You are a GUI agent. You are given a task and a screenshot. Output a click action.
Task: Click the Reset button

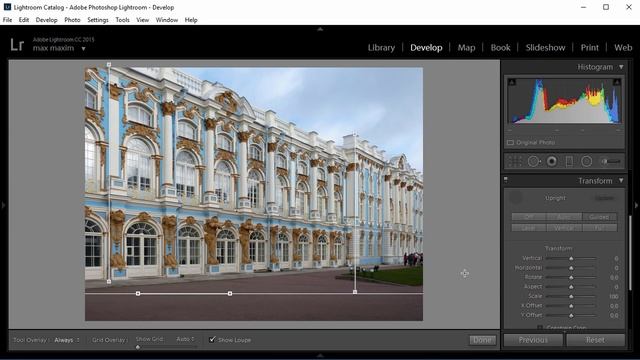[596, 340]
